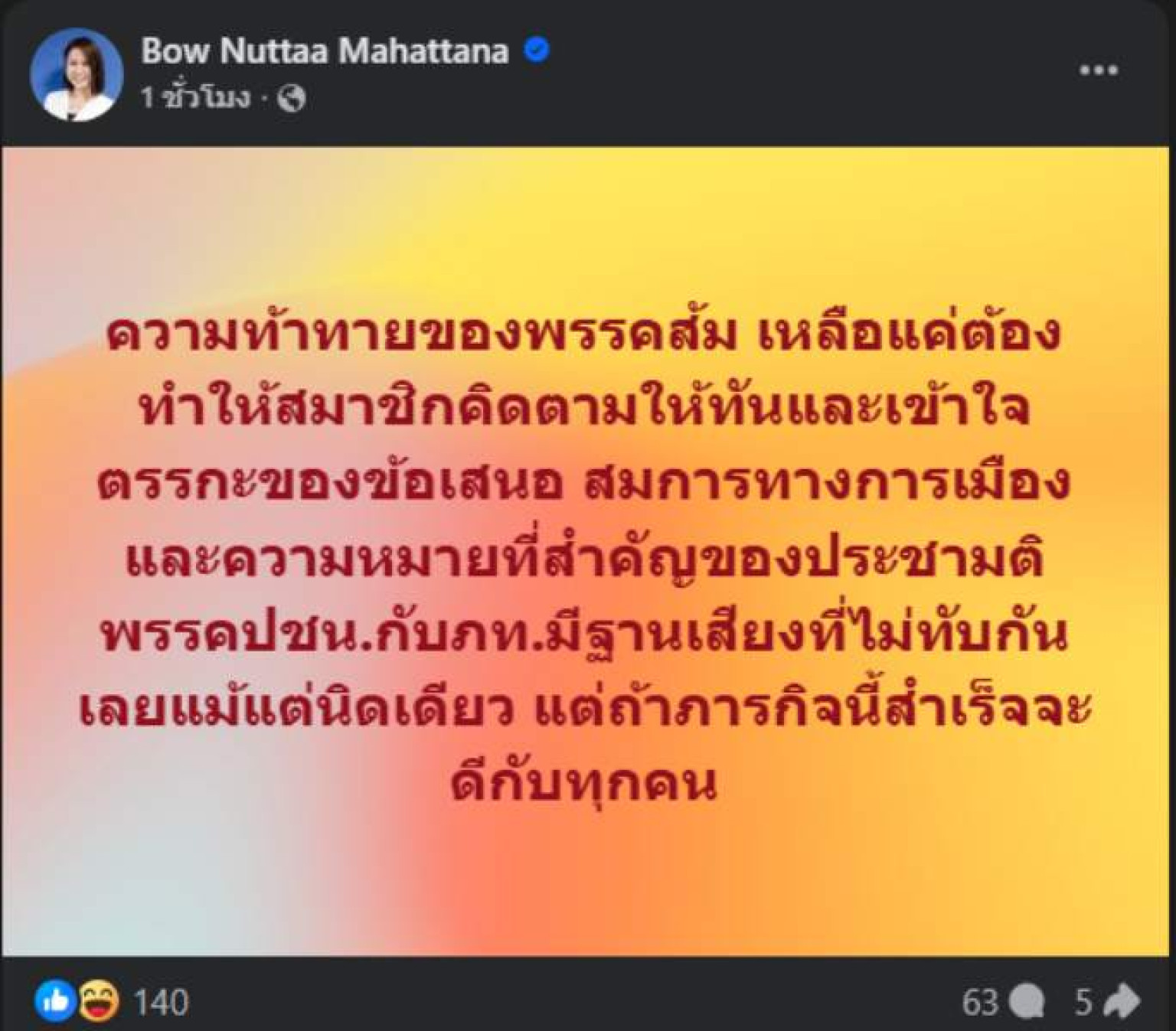
Task: Click the blue thumbs-up Like reaction icon
Action: [55, 1001]
